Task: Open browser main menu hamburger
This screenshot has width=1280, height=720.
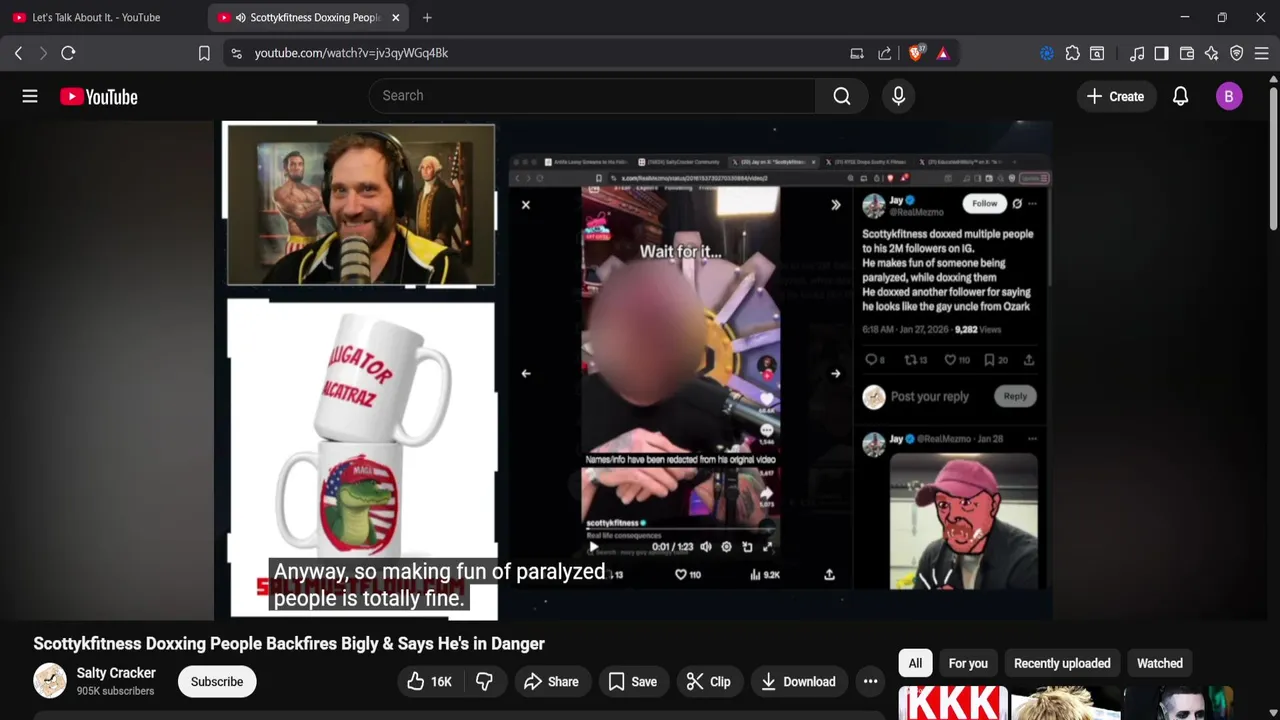Action: (1261, 53)
